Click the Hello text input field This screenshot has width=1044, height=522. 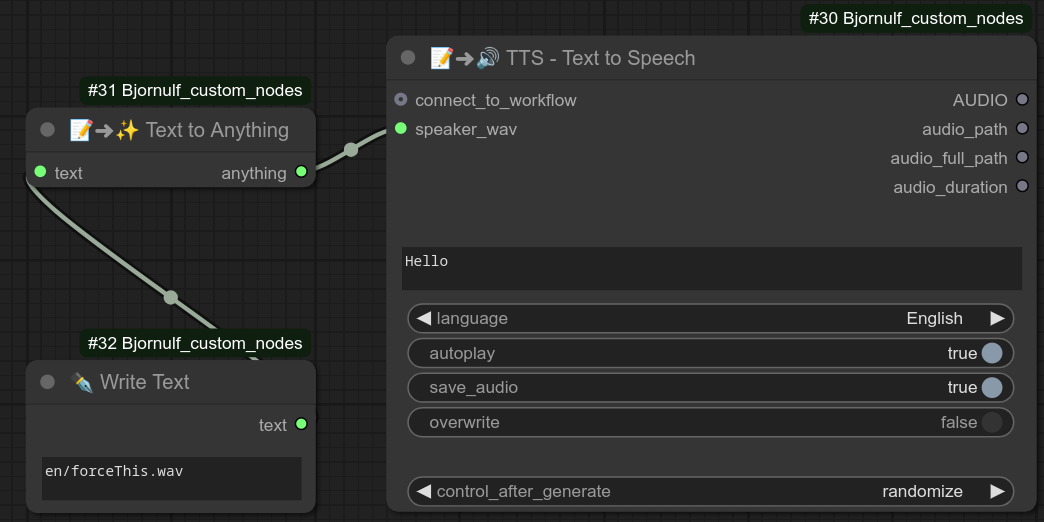pos(711,268)
